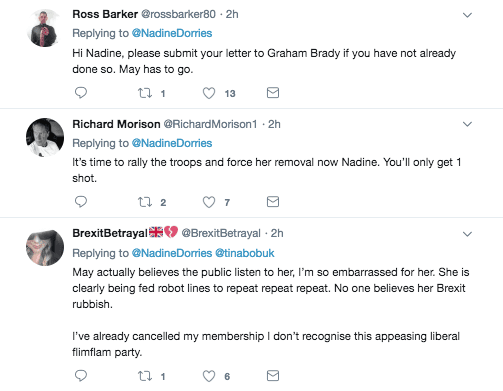Image resolution: width=503 pixels, height=391 pixels.
Task: Retweet Ross Barker's tweet
Action: [x=145, y=93]
